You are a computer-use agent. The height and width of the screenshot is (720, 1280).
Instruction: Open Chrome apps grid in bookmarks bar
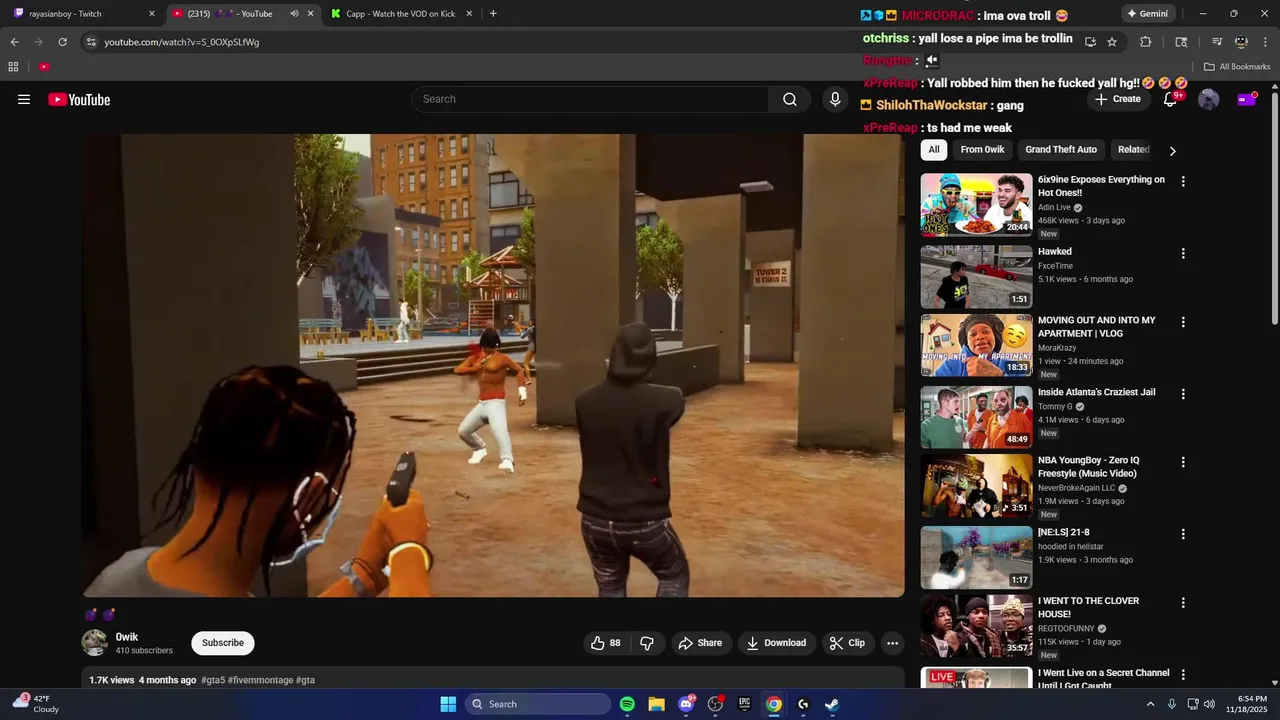click(13, 67)
